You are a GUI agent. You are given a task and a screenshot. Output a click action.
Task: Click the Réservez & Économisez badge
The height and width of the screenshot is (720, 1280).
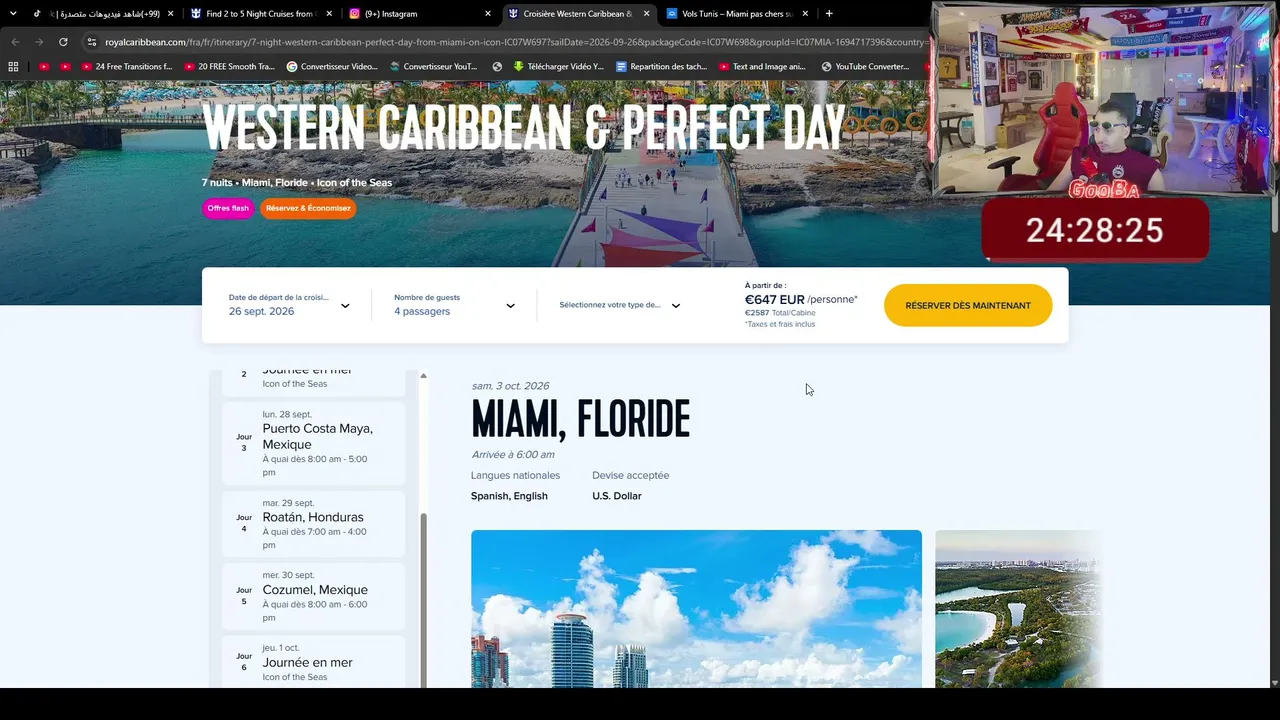point(308,208)
